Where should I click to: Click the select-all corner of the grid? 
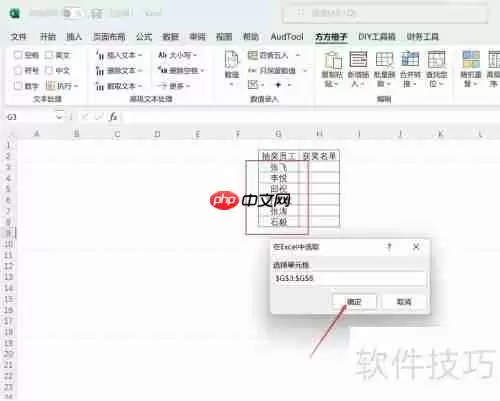click(x=11, y=134)
